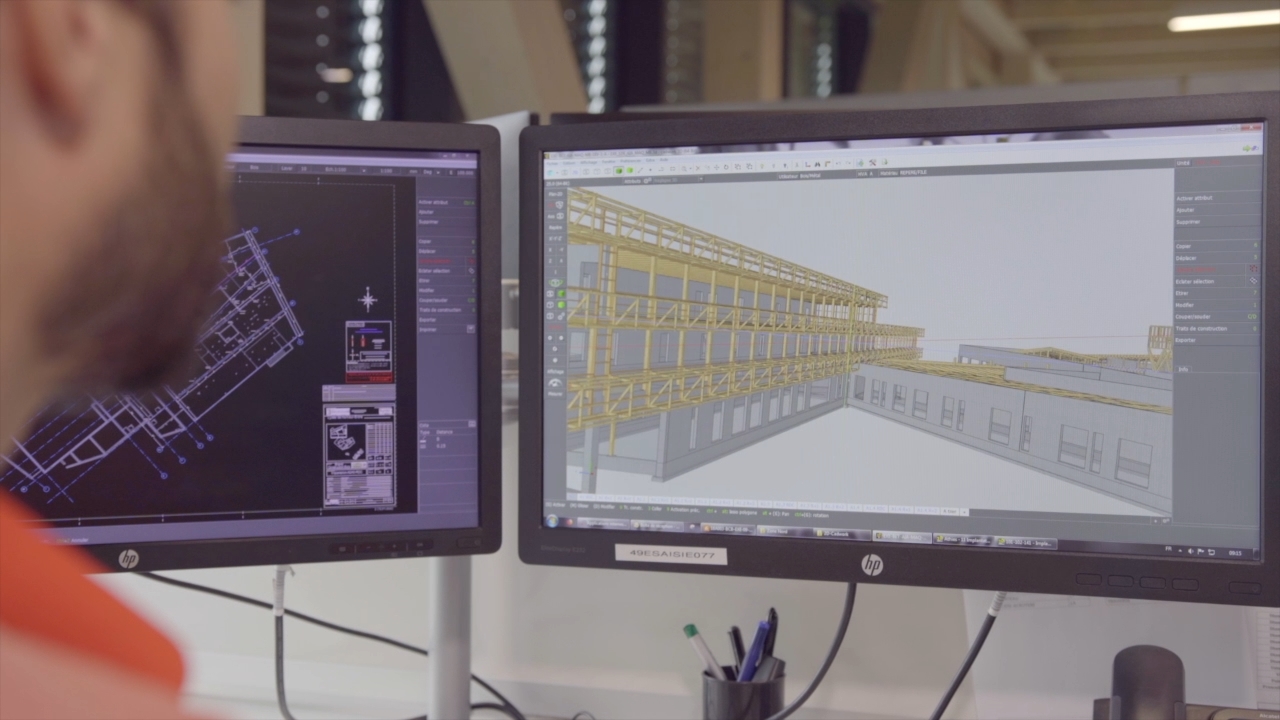Click Activer attribut on the left monitor
Viewport: 1280px width, 720px height.
[x=435, y=202]
